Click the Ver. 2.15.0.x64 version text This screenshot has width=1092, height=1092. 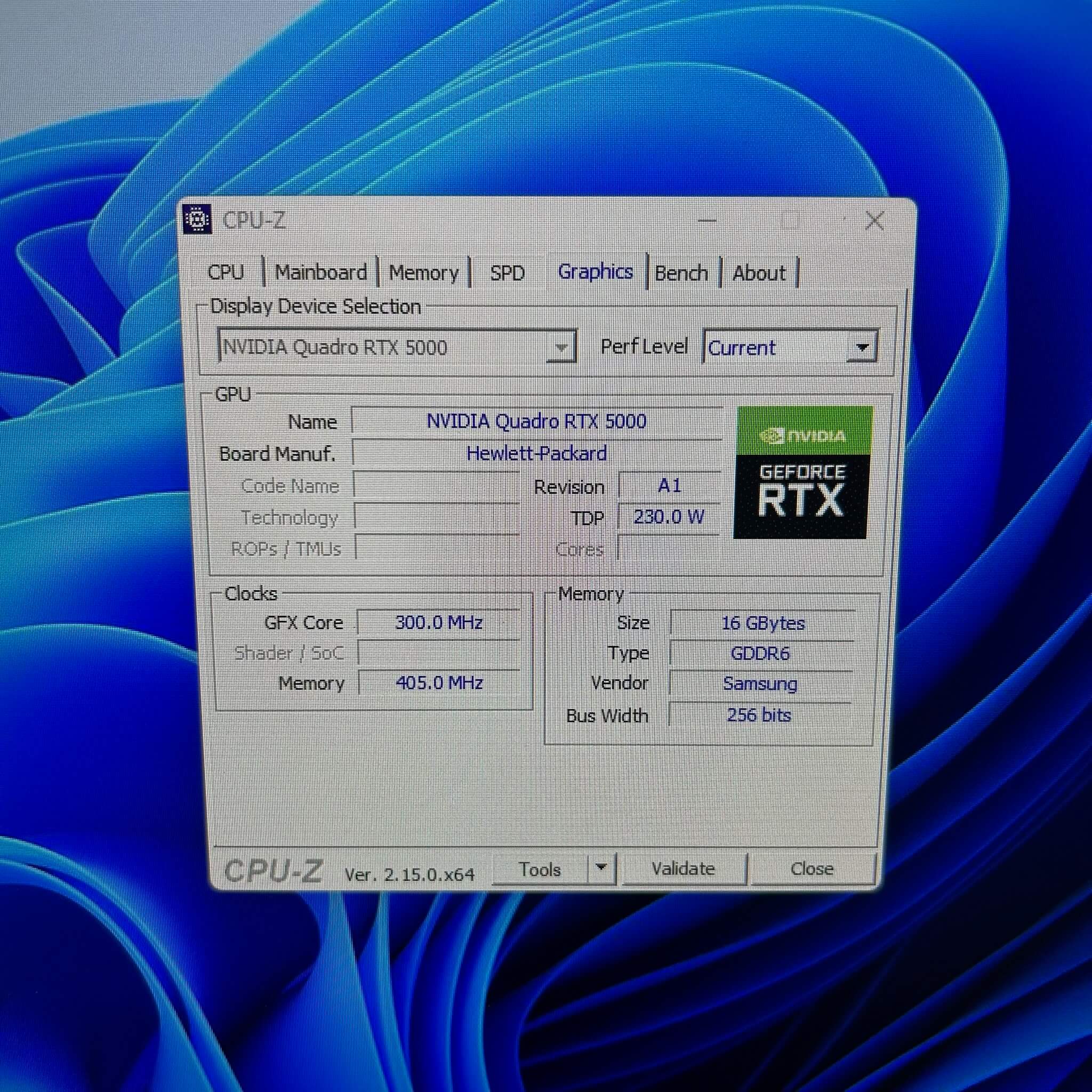pyautogui.click(x=409, y=874)
